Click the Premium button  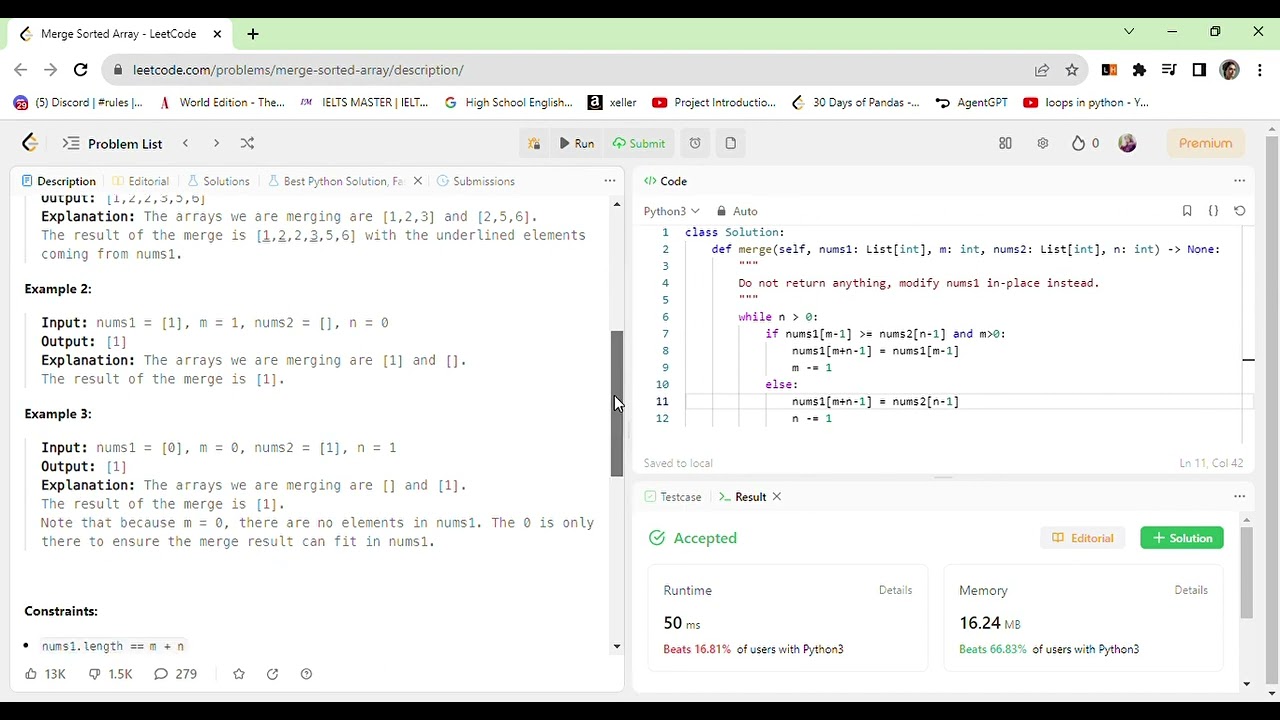pyautogui.click(x=1205, y=143)
